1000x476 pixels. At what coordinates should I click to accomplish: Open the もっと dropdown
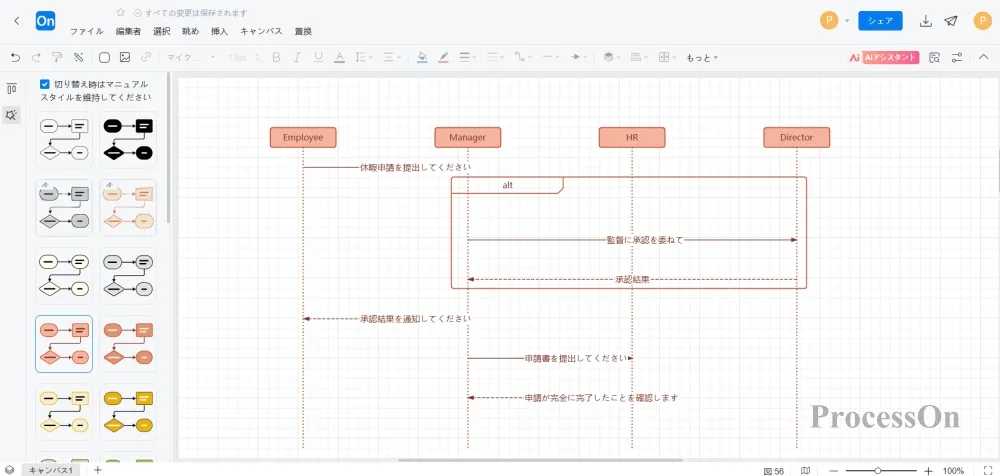pyautogui.click(x=702, y=58)
